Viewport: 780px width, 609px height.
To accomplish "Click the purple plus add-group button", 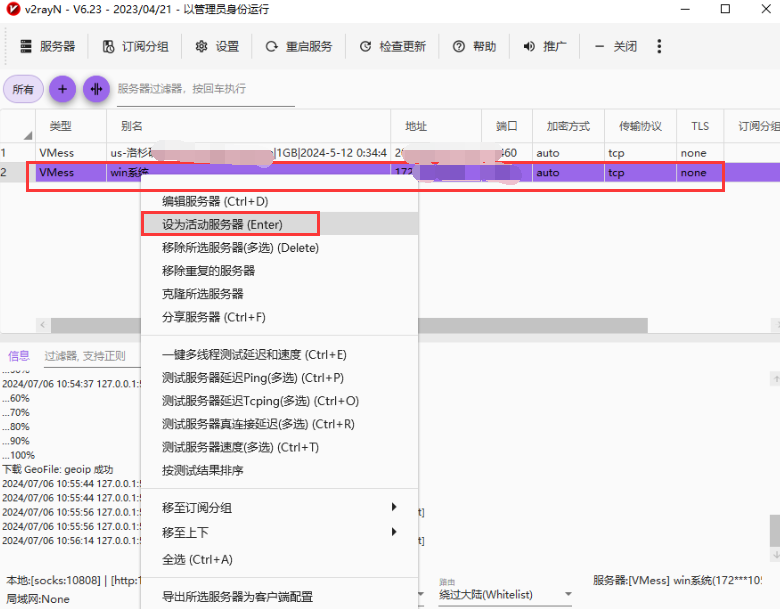I will coord(62,89).
